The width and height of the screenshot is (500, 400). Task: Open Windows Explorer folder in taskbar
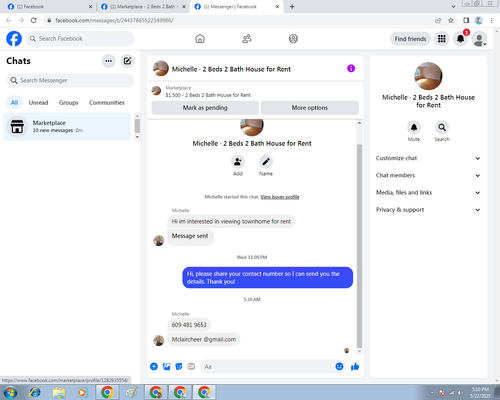[59, 392]
